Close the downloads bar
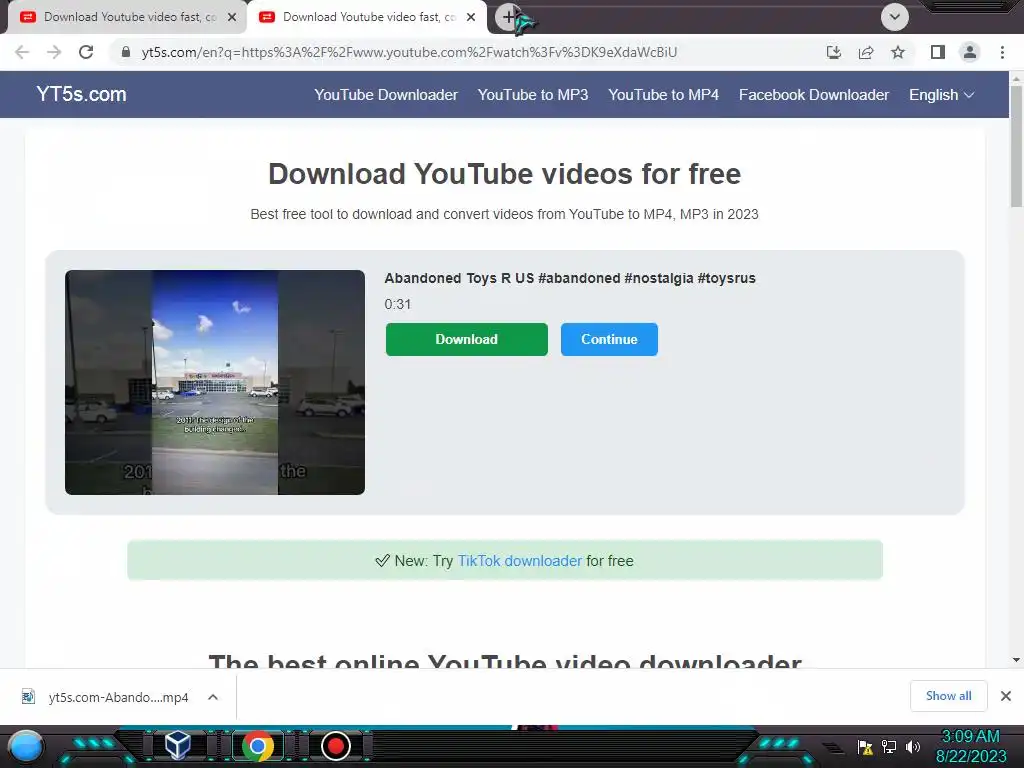Image resolution: width=1024 pixels, height=768 pixels. click(1006, 696)
